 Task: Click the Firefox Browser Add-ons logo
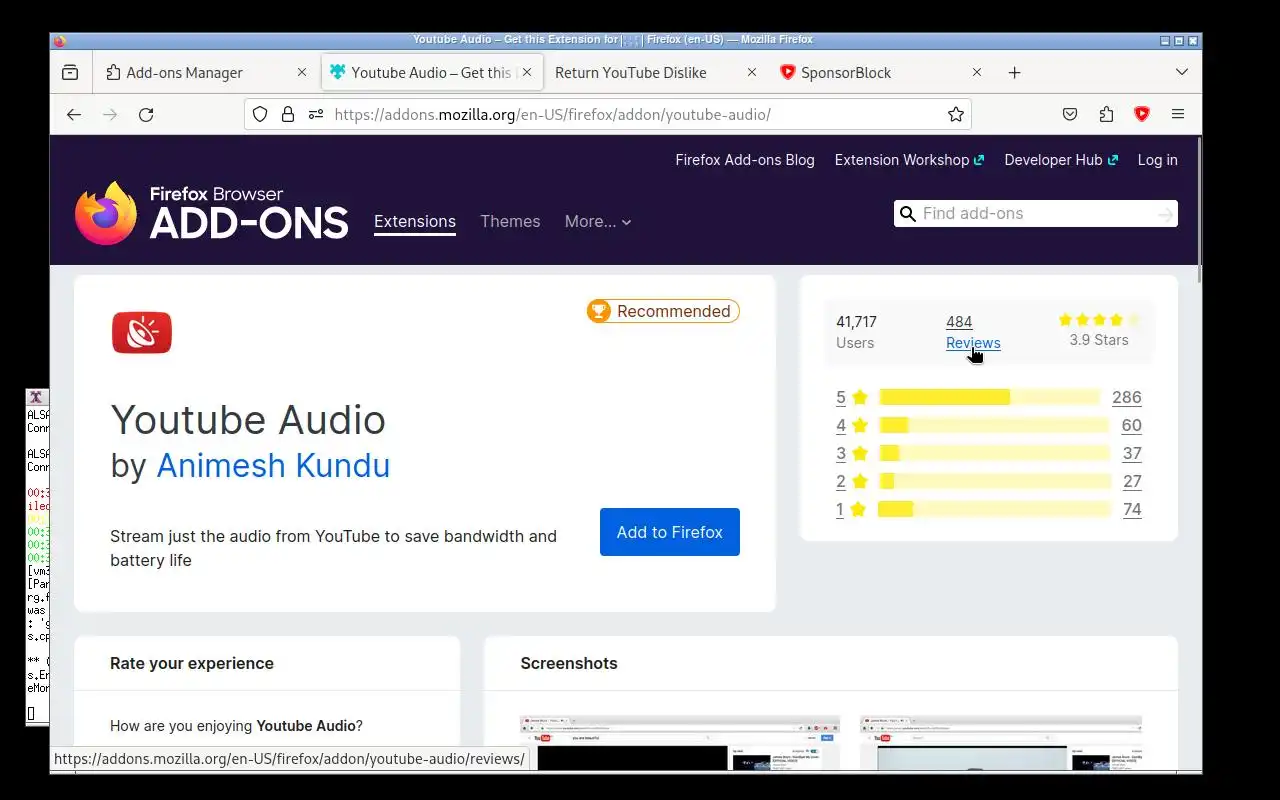[211, 213]
